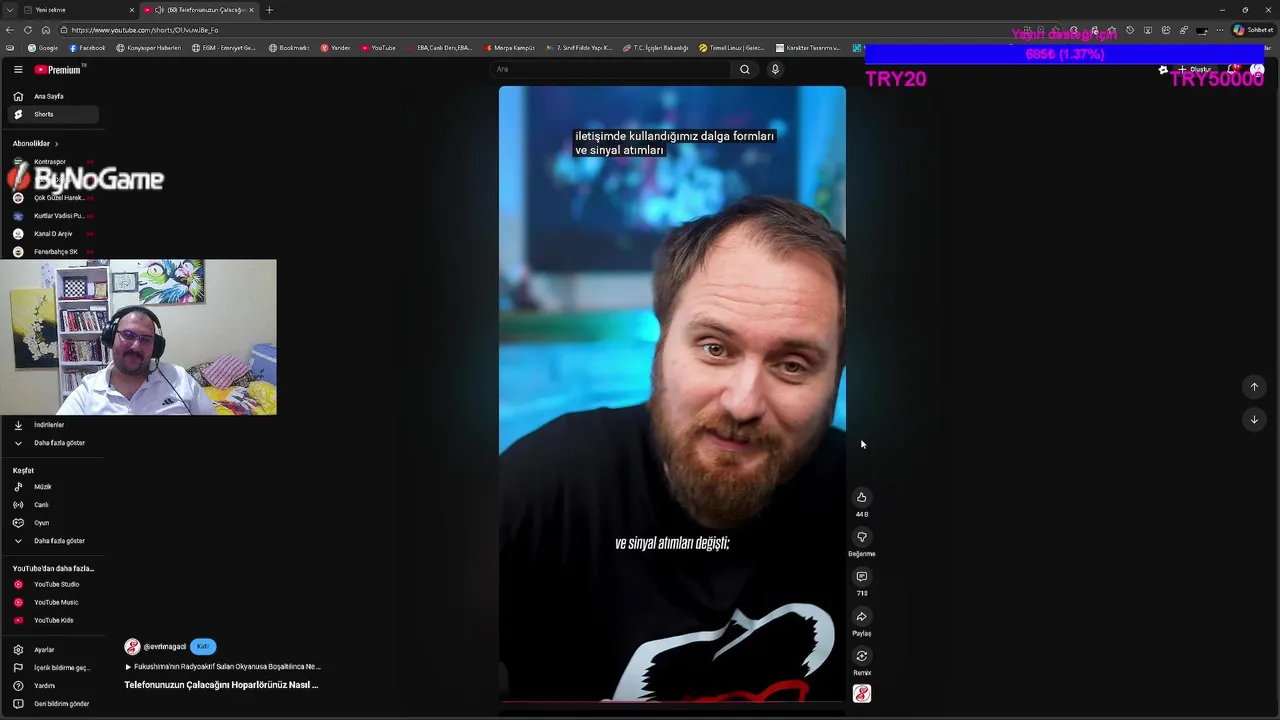Screen dimensions: 1280x720
Task: Open the Google bookmark
Action: click(x=43, y=48)
